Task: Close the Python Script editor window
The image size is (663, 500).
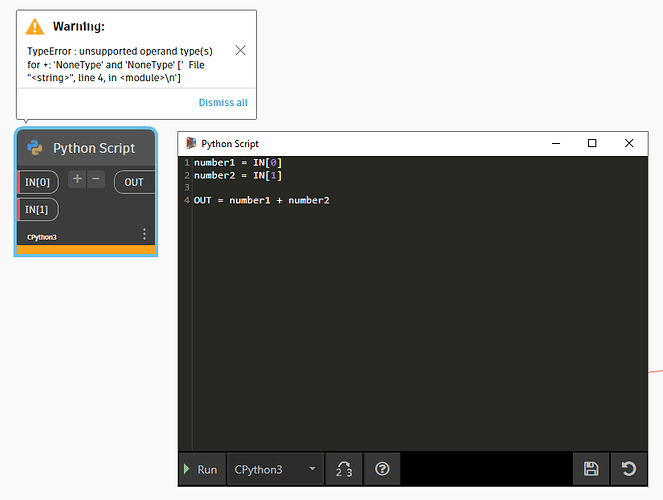Action: 629,143
